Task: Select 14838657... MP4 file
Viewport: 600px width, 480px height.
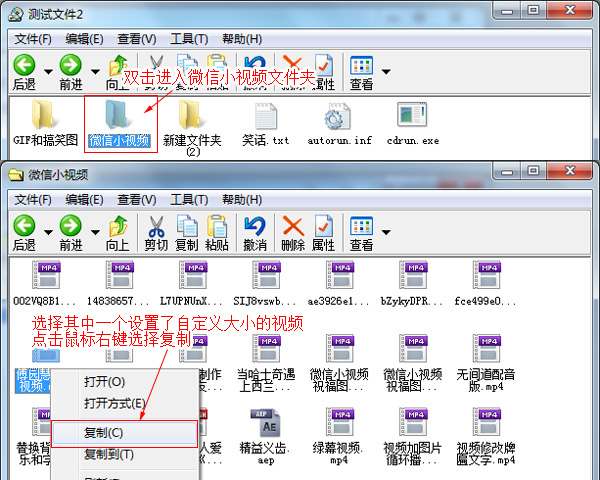Action: [x=119, y=283]
